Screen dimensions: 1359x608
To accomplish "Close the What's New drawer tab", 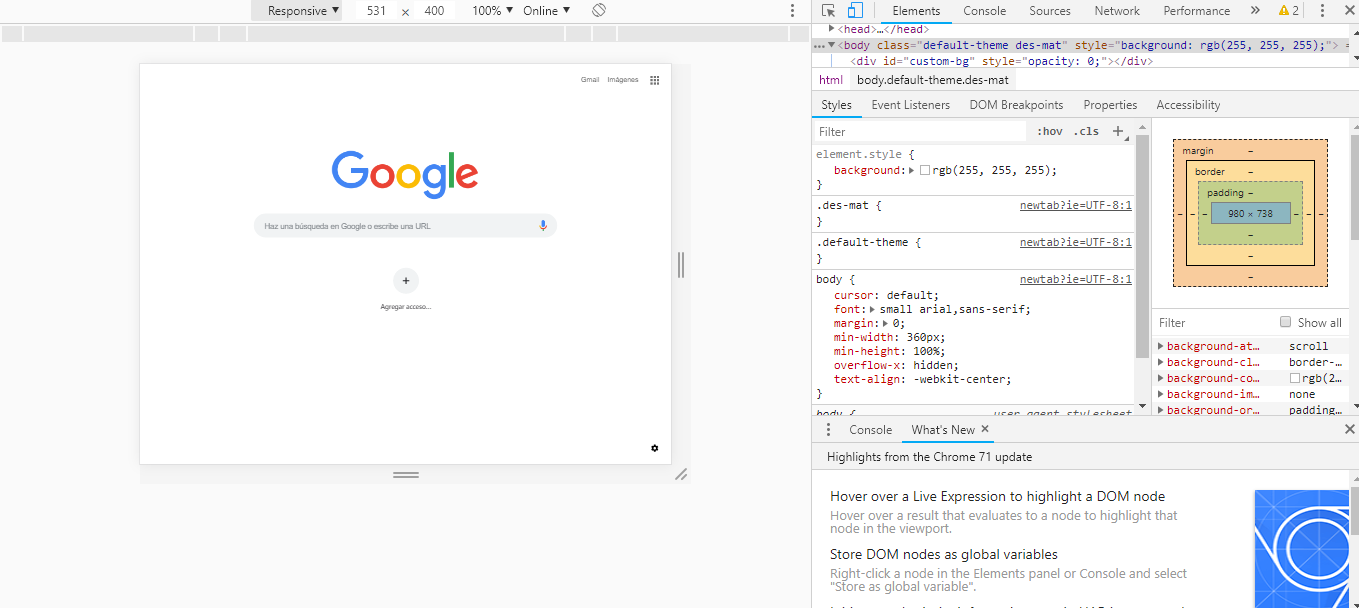I will tap(985, 429).
